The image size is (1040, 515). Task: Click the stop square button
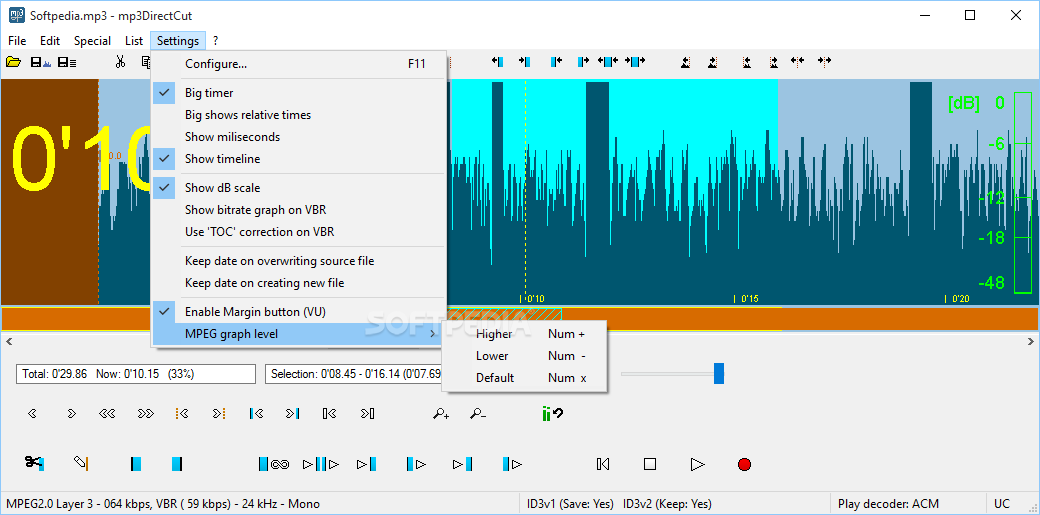click(x=650, y=464)
